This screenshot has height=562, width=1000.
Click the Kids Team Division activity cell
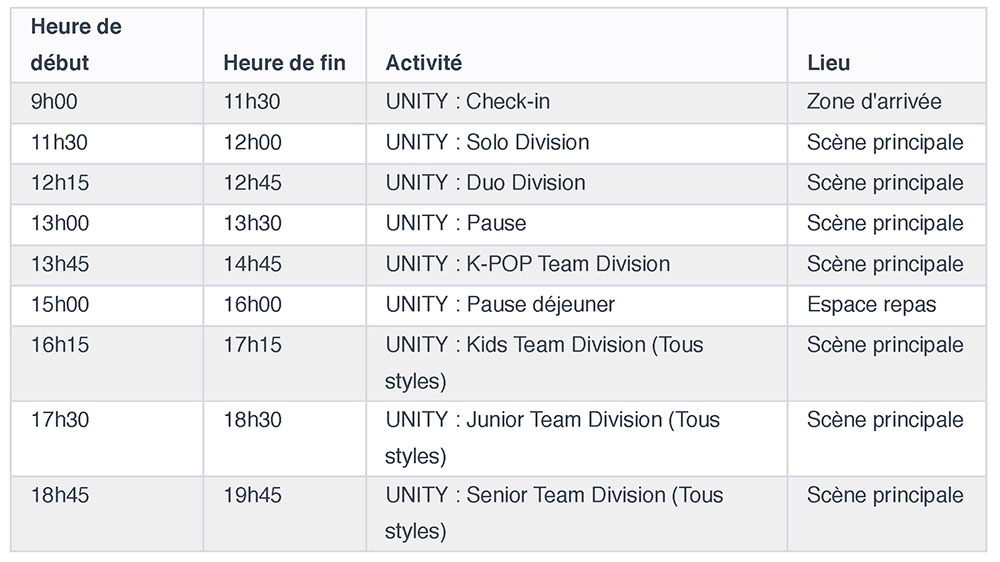[x=544, y=362]
